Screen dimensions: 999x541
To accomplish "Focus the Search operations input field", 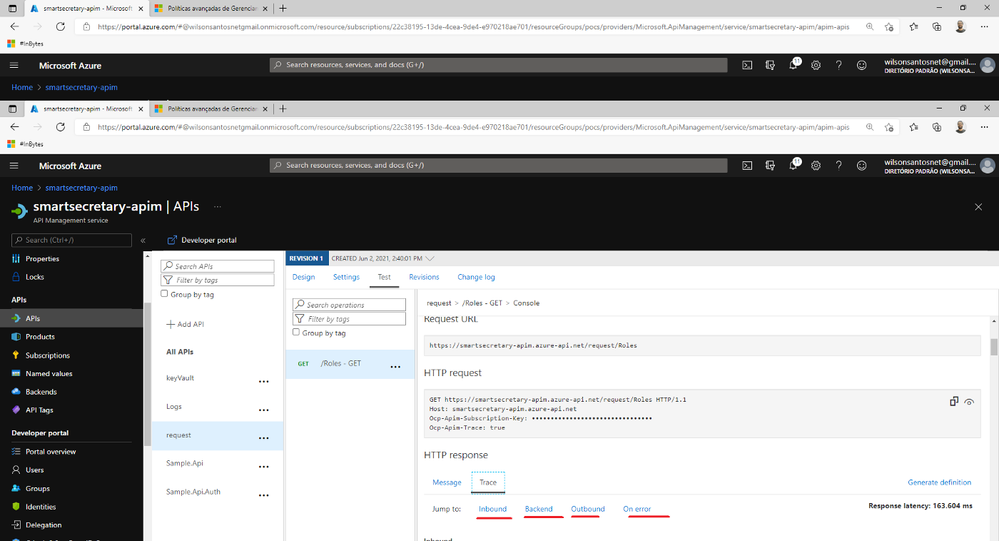I will point(349,305).
